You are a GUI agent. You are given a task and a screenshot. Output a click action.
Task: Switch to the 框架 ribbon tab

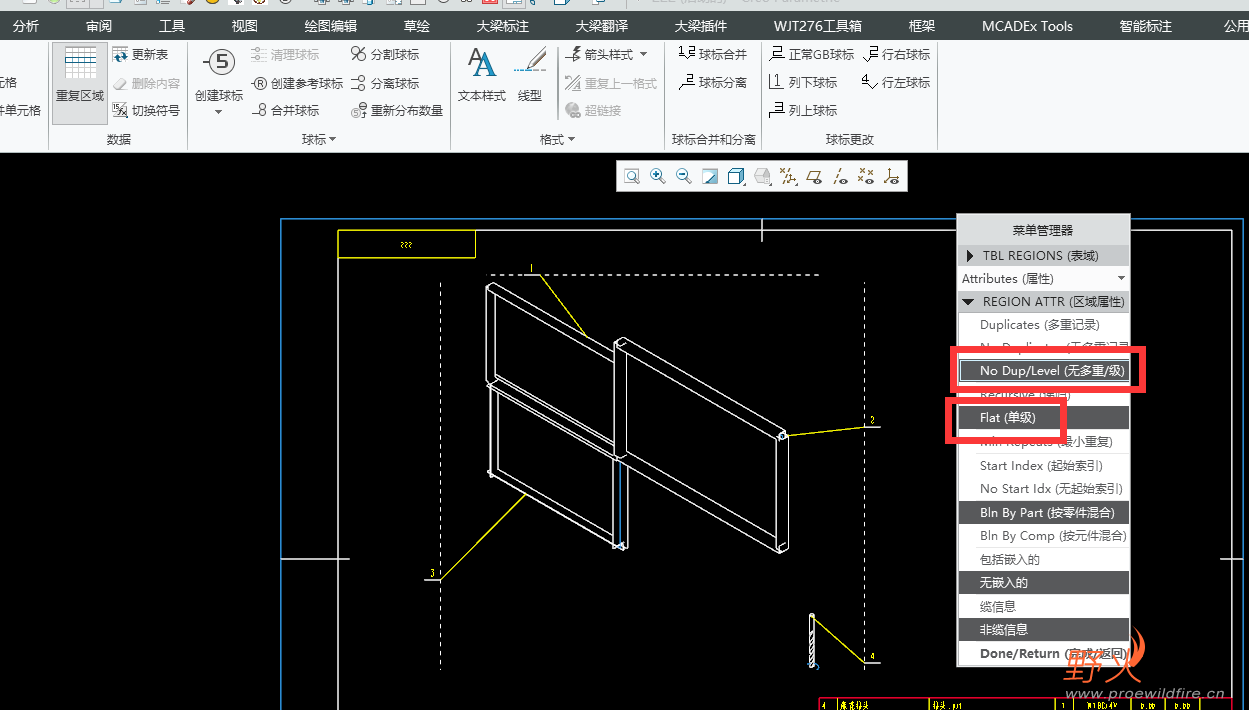[x=922, y=26]
